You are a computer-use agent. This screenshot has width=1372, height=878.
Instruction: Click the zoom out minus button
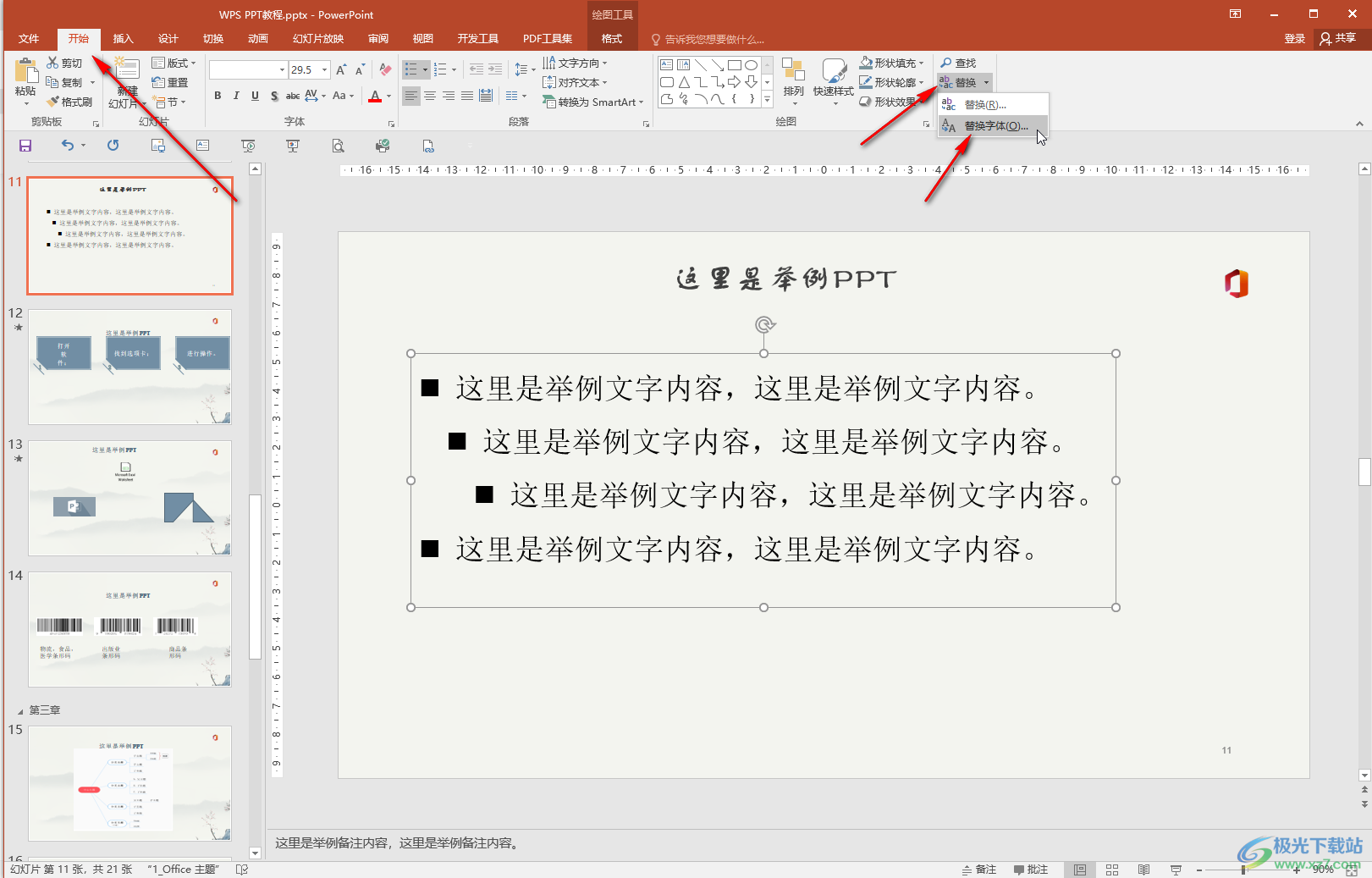tap(1199, 870)
